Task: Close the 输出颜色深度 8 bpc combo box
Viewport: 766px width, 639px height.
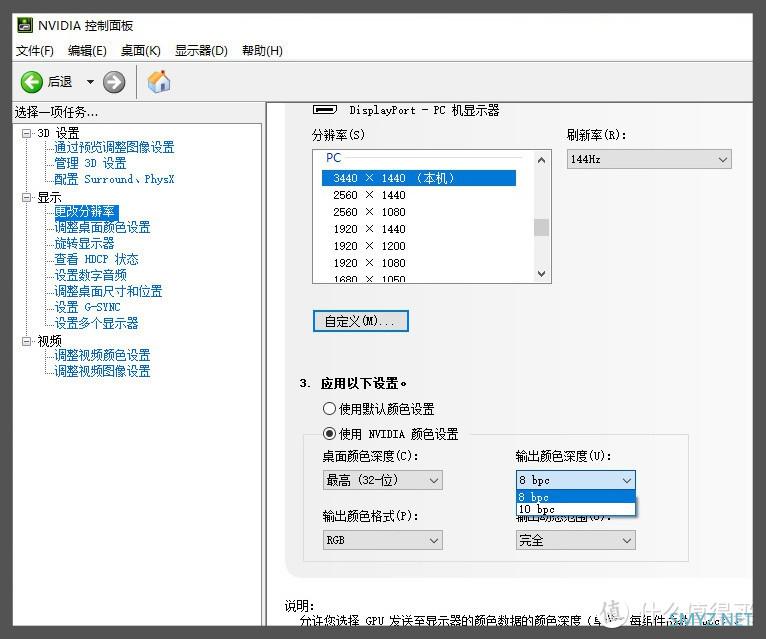Action: tap(575, 480)
